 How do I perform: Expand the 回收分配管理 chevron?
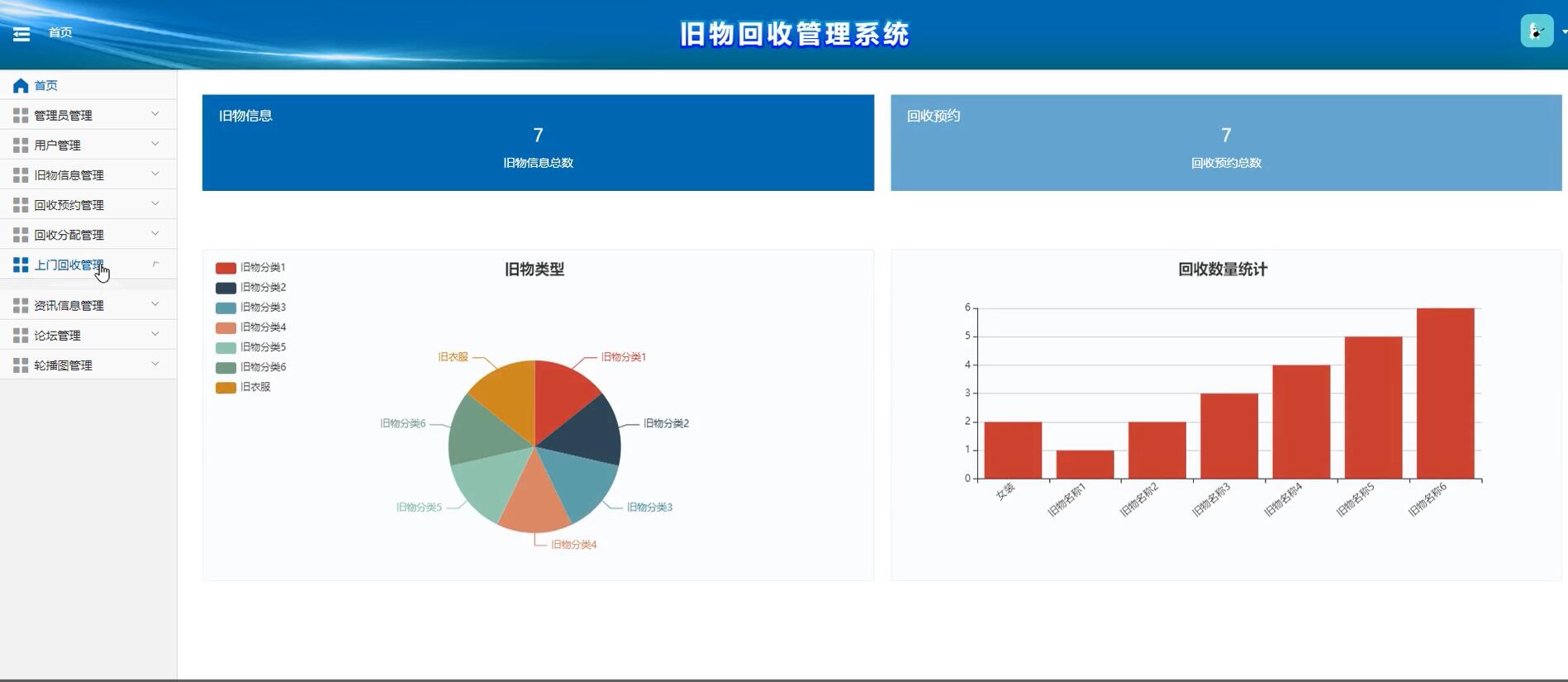coord(154,233)
